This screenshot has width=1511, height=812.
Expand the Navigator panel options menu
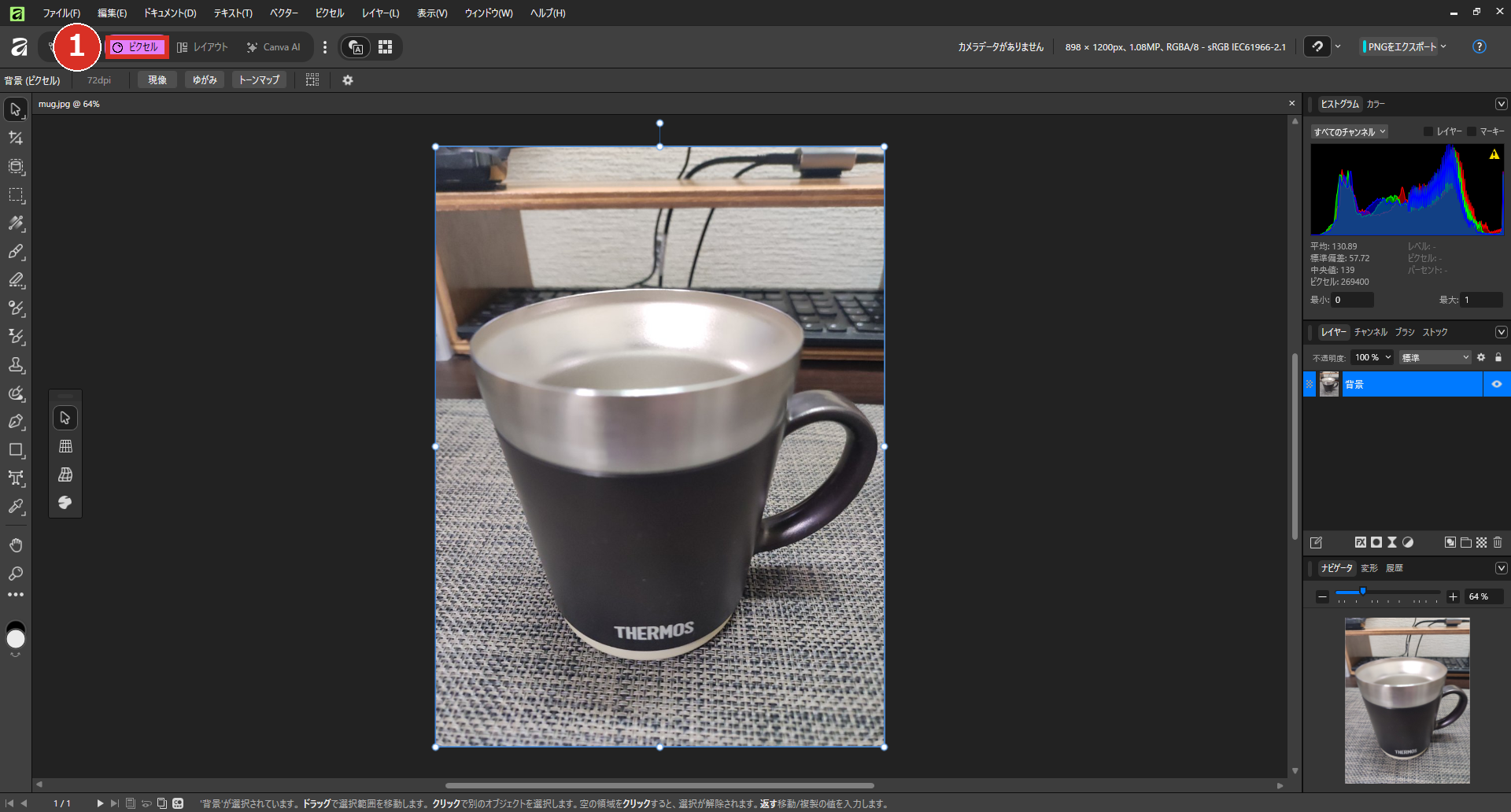click(1501, 568)
